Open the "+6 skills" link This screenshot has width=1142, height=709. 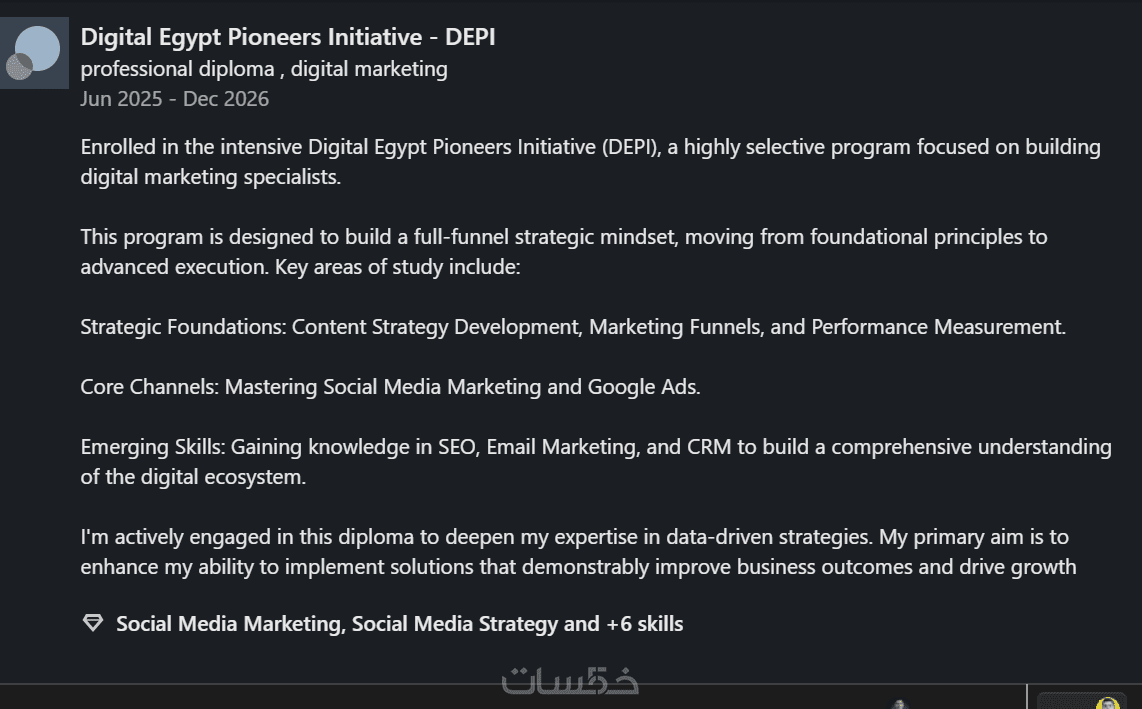click(x=644, y=624)
